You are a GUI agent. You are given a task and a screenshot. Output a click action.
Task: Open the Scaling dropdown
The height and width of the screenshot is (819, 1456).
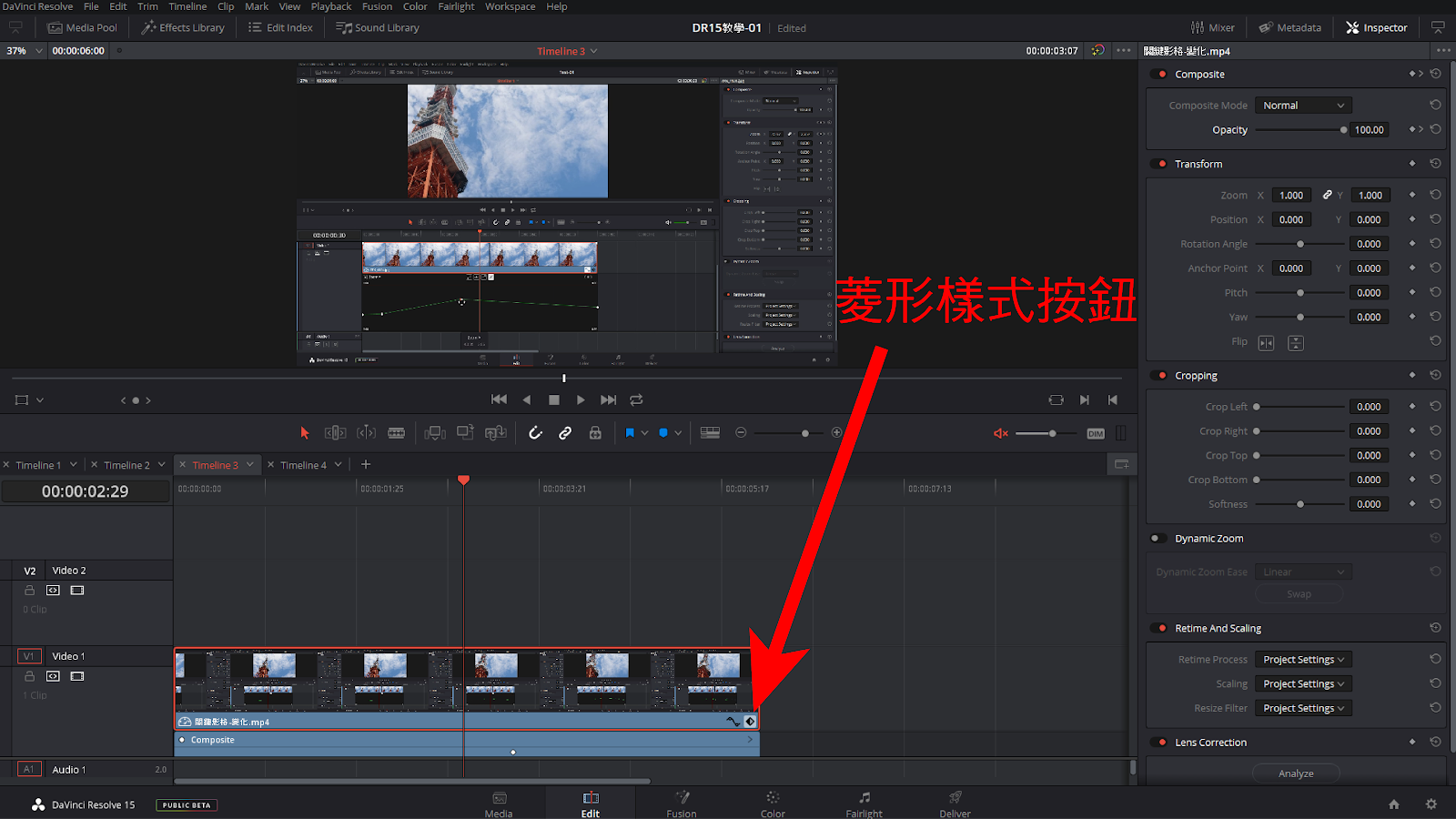tap(1303, 684)
